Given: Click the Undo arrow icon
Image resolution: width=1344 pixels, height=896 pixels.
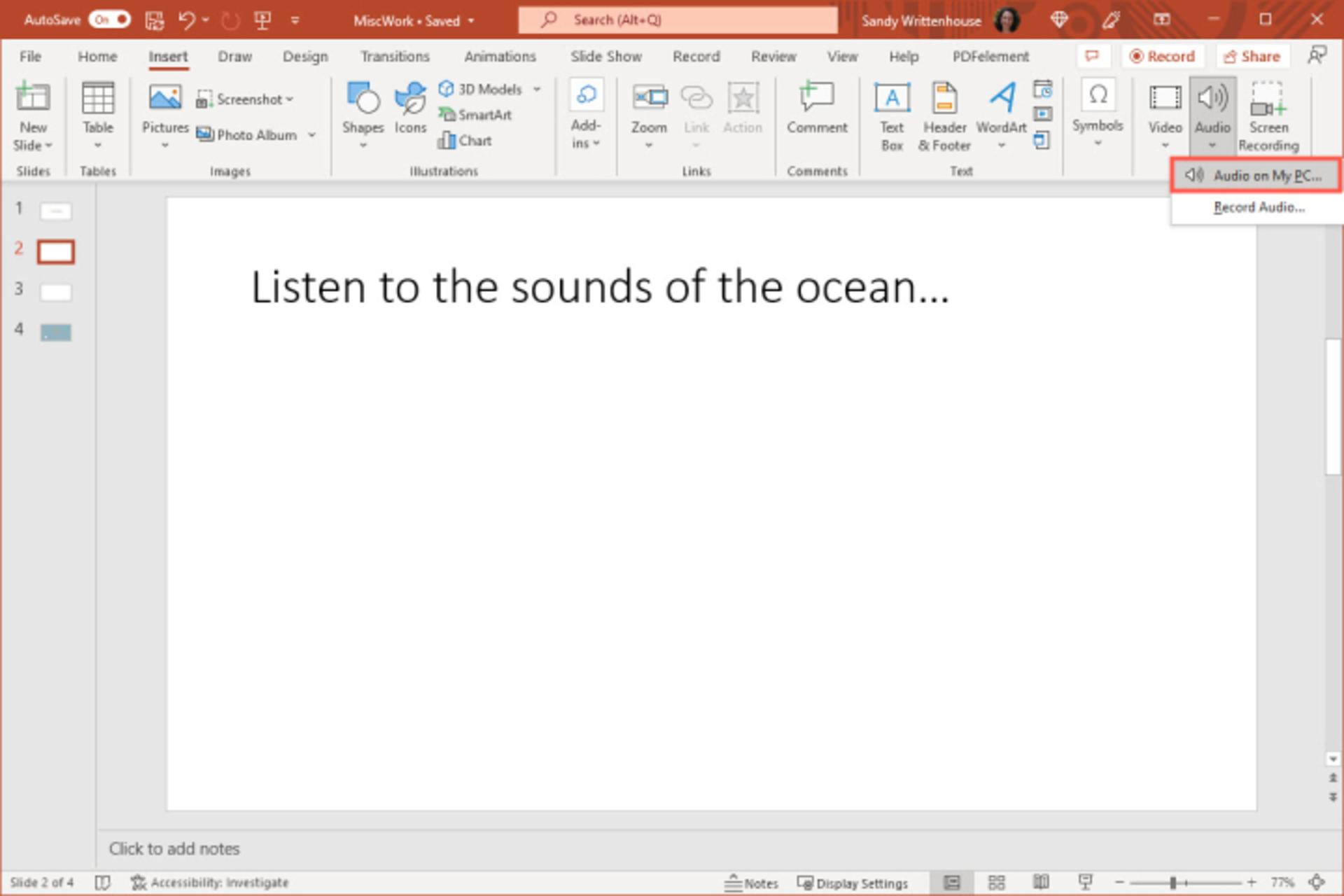Looking at the screenshot, I should 187,20.
